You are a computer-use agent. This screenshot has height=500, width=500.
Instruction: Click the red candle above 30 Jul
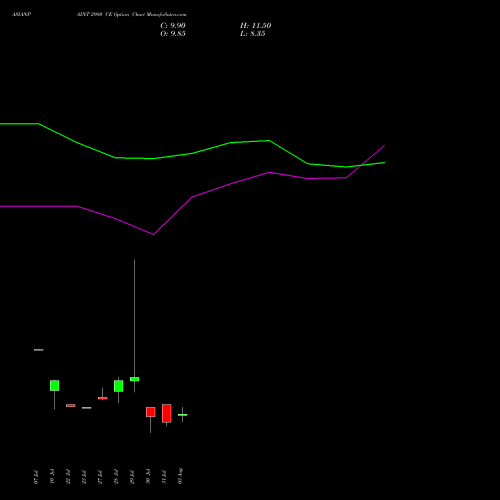(x=151, y=412)
